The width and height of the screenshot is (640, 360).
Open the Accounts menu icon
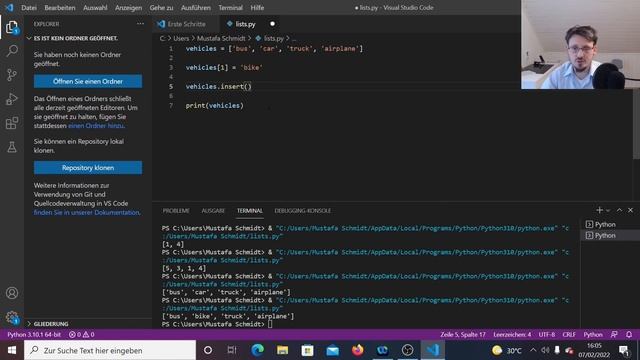pyautogui.click(x=12, y=293)
